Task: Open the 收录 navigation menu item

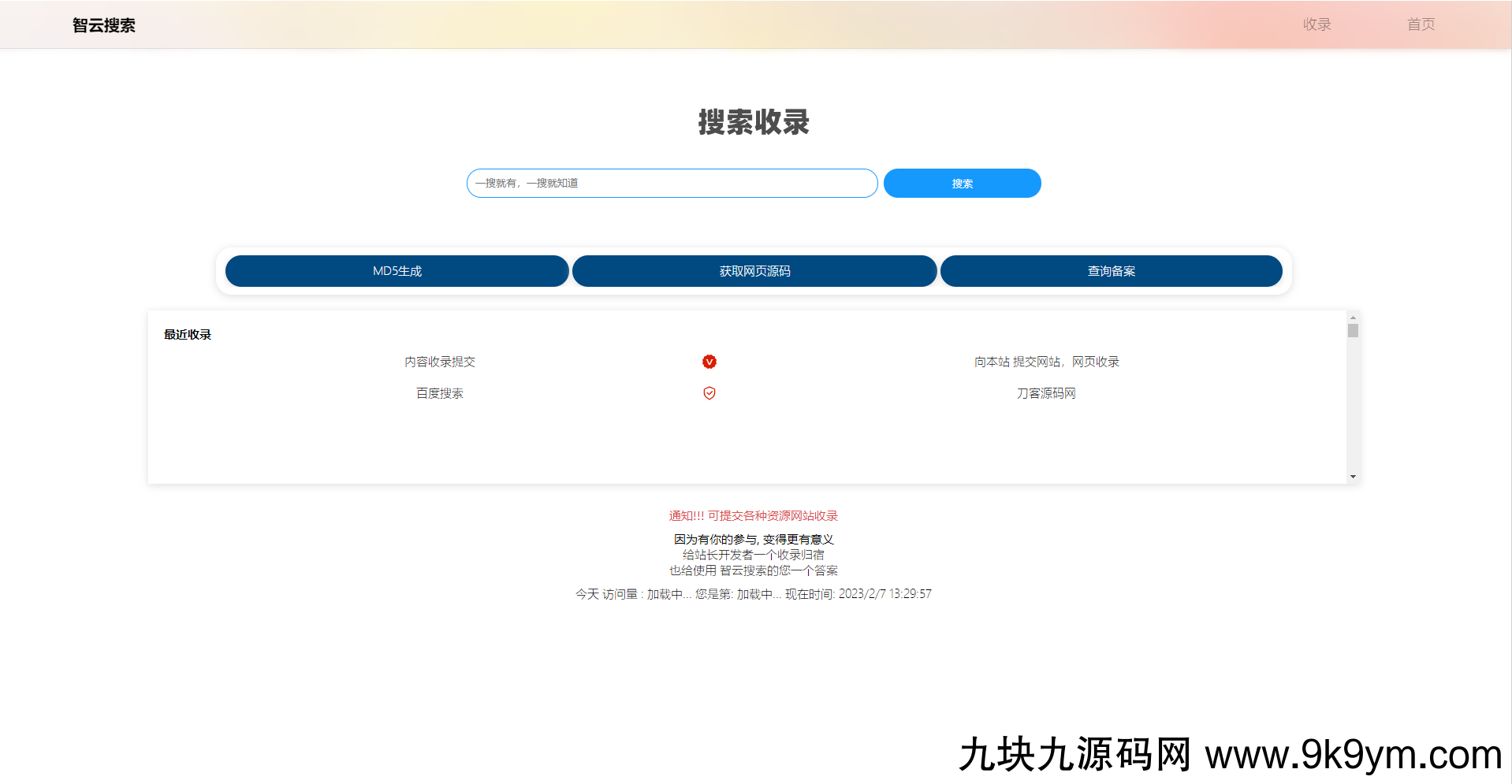Action: point(1316,24)
